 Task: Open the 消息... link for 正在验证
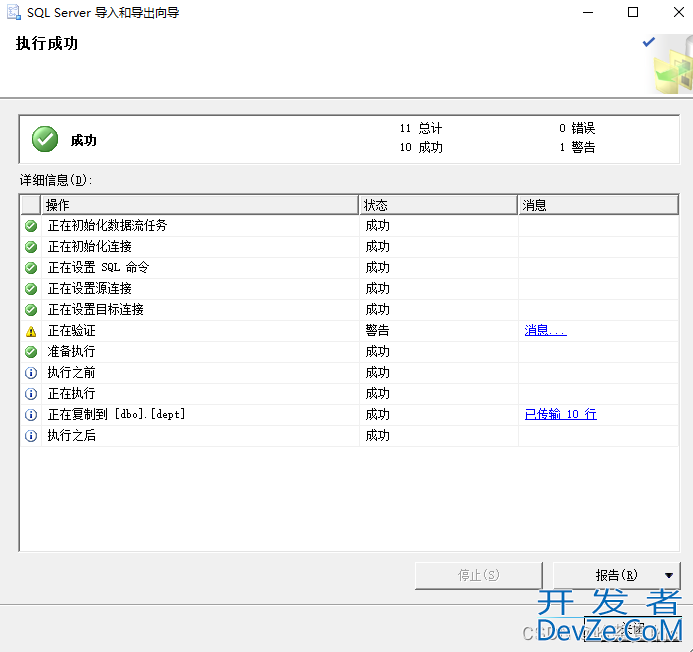[545, 330]
